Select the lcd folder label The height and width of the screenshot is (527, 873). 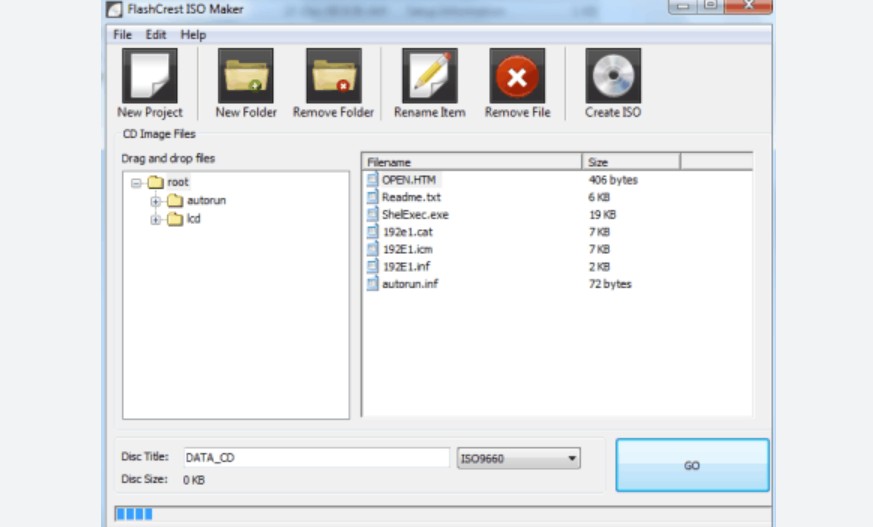pyautogui.click(x=194, y=219)
